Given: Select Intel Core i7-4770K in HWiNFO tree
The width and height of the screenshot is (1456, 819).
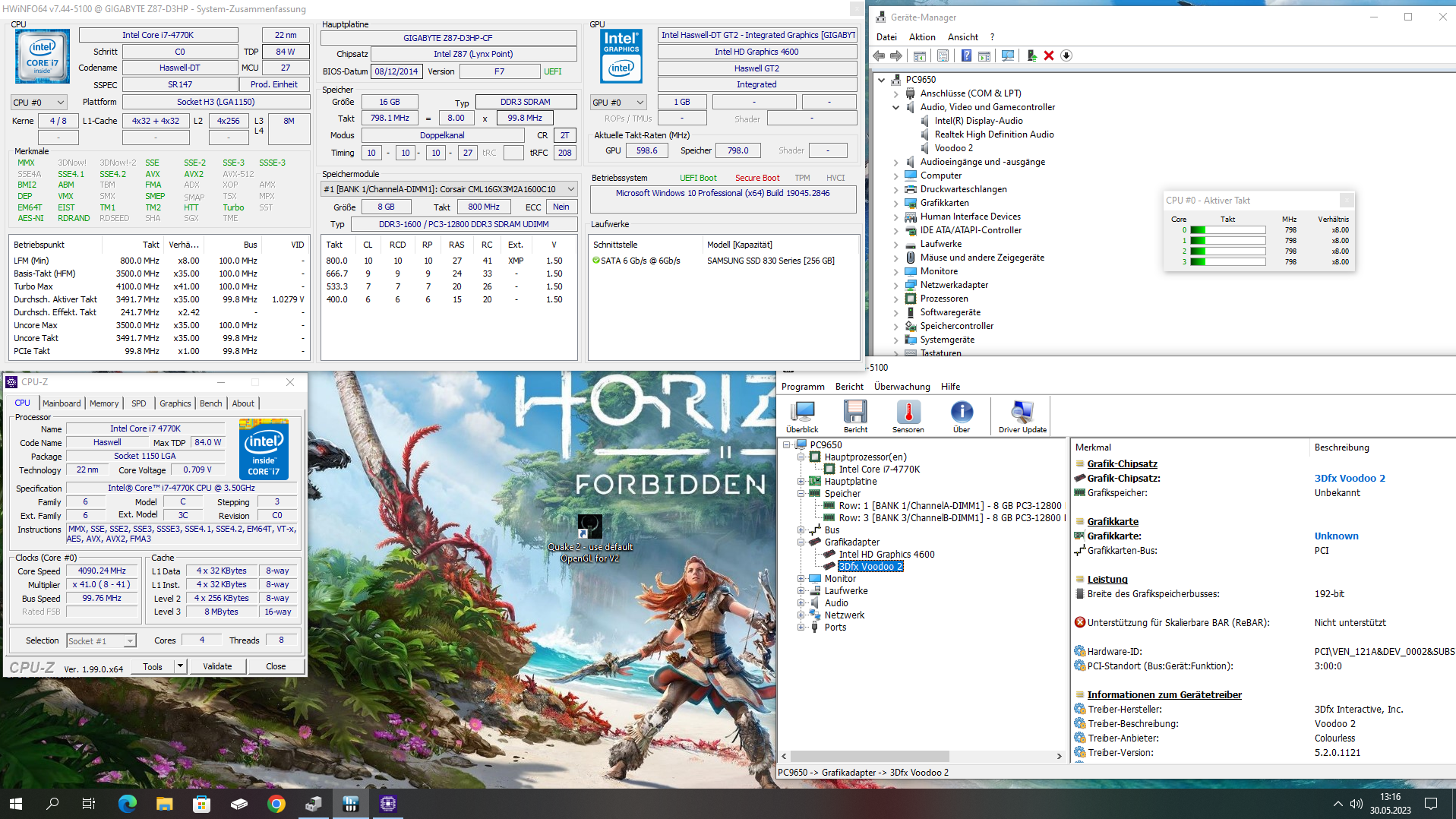Looking at the screenshot, I should [879, 470].
